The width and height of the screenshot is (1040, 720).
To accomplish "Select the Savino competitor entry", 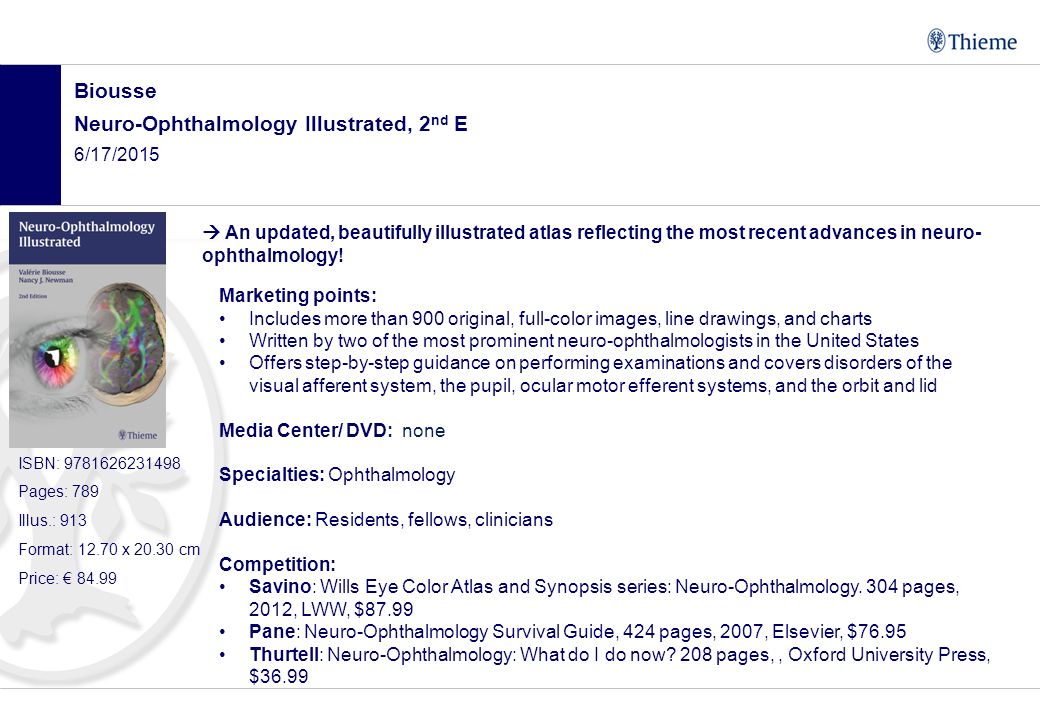I will click(604, 597).
